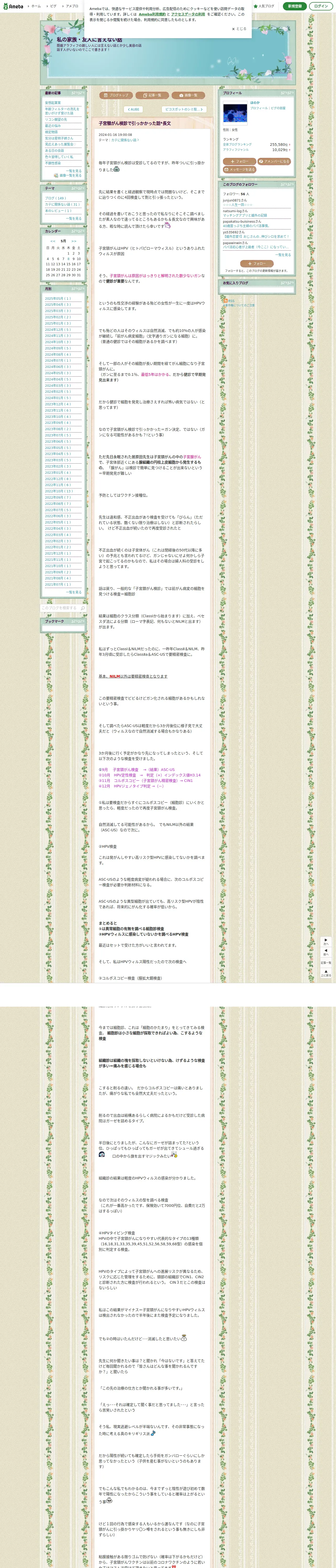Open 全体ブログランキング link
Viewport: 336px width, 1568px height.
[x=237, y=144]
